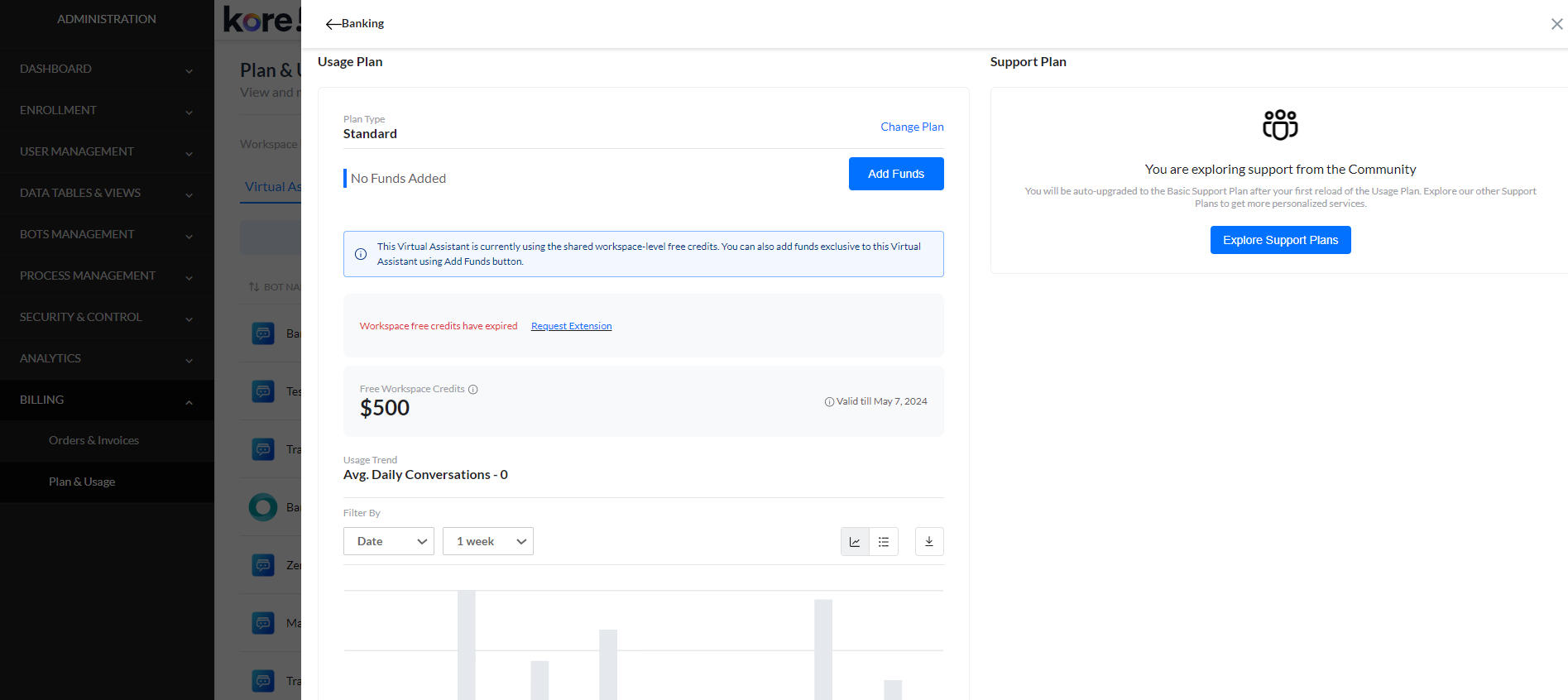Click the info icon in the notice banner
1568x700 pixels.
[361, 254]
